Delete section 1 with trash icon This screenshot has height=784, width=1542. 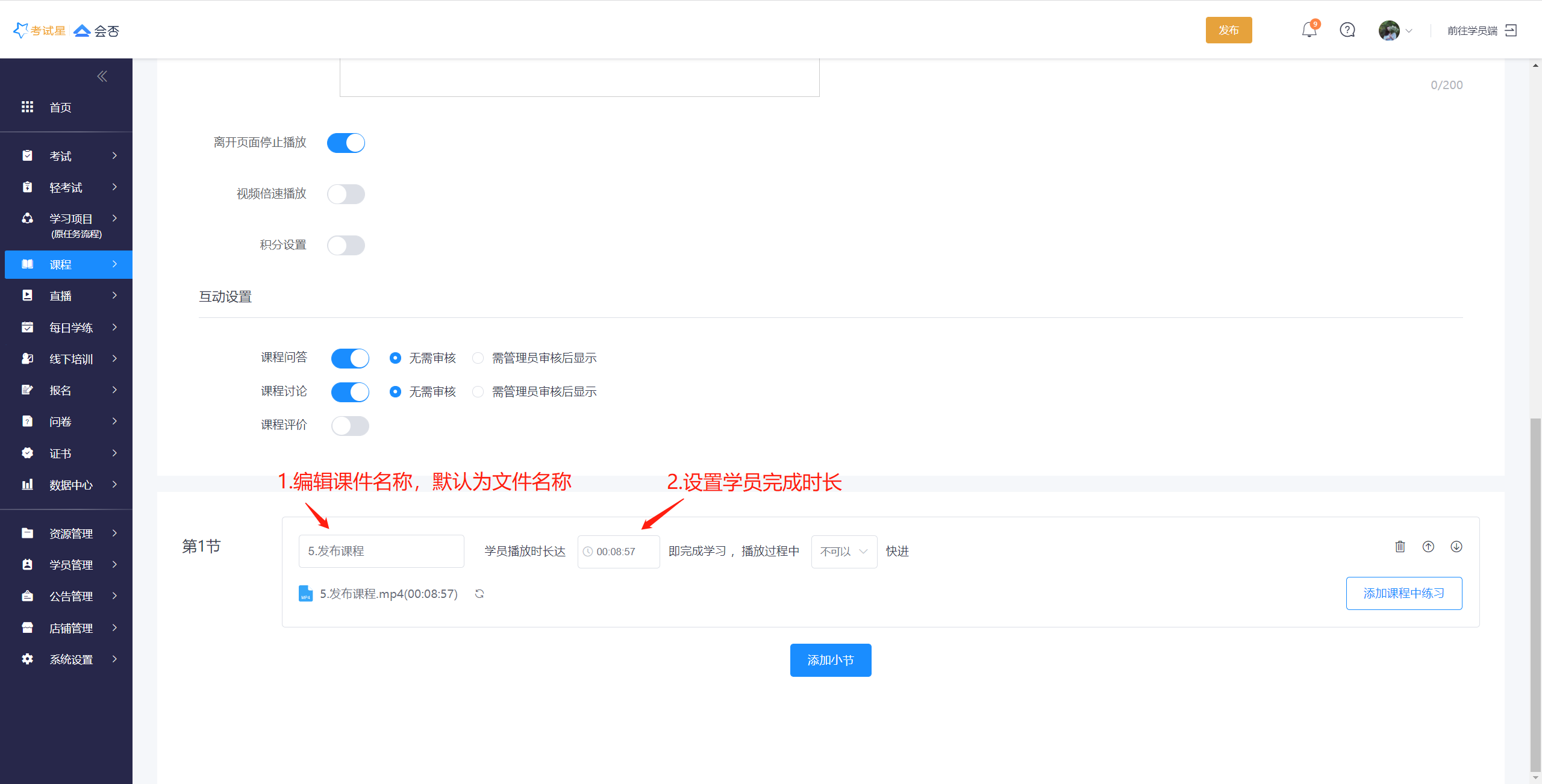pyautogui.click(x=1400, y=547)
